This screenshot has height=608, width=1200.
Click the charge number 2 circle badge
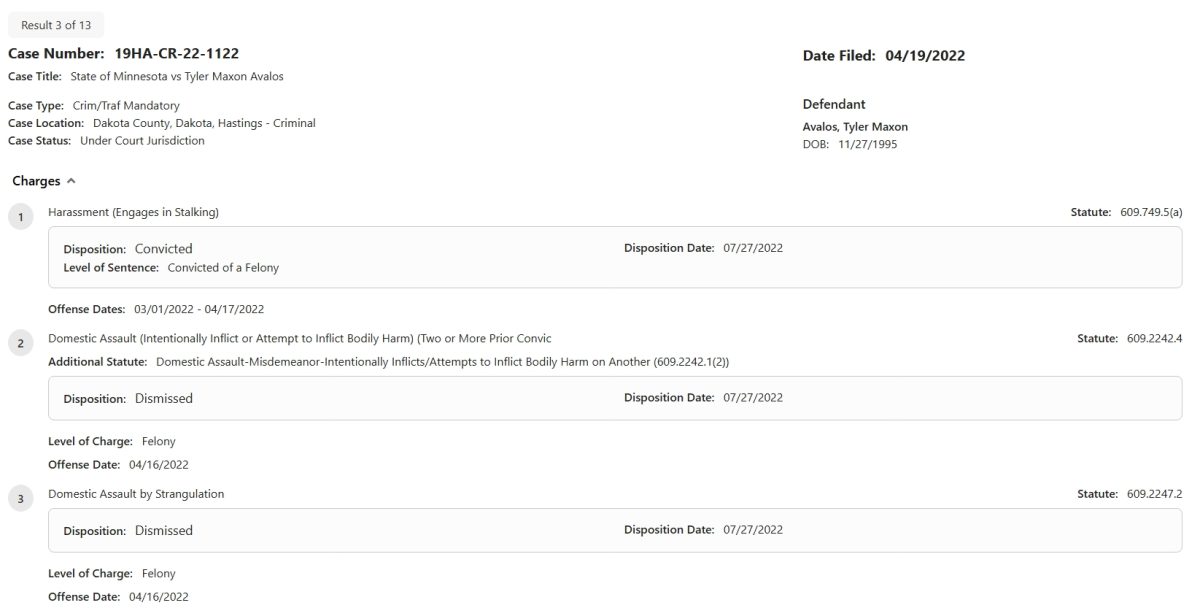(20, 343)
